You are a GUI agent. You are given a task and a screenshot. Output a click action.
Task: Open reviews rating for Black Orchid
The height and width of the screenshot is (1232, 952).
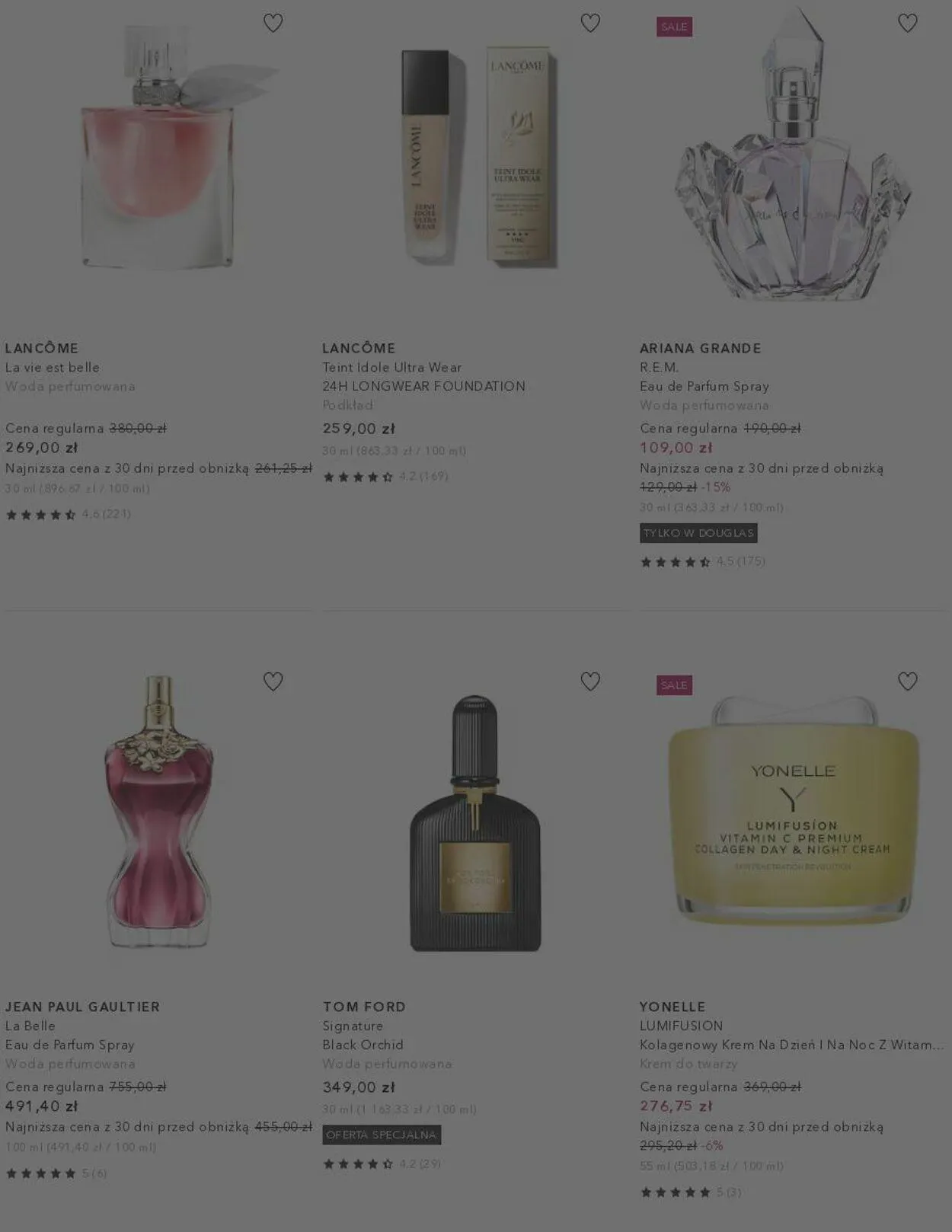pos(382,1163)
